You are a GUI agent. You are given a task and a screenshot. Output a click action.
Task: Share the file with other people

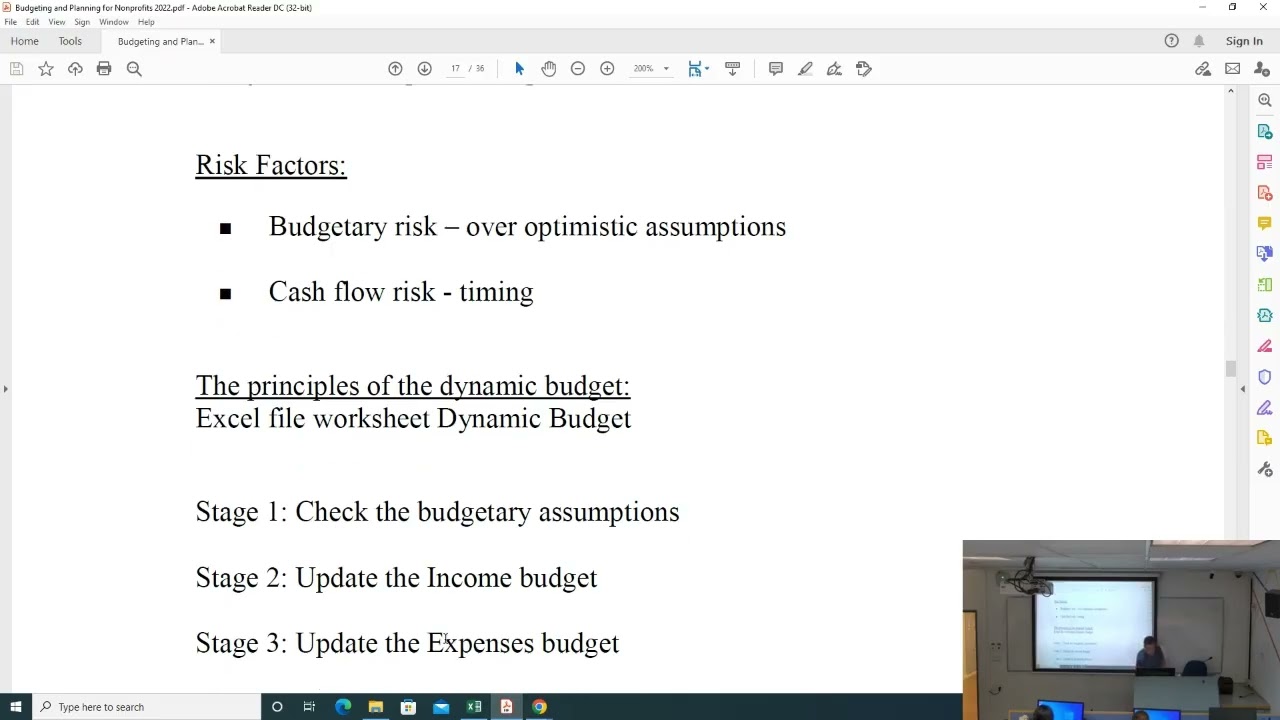(1262, 69)
